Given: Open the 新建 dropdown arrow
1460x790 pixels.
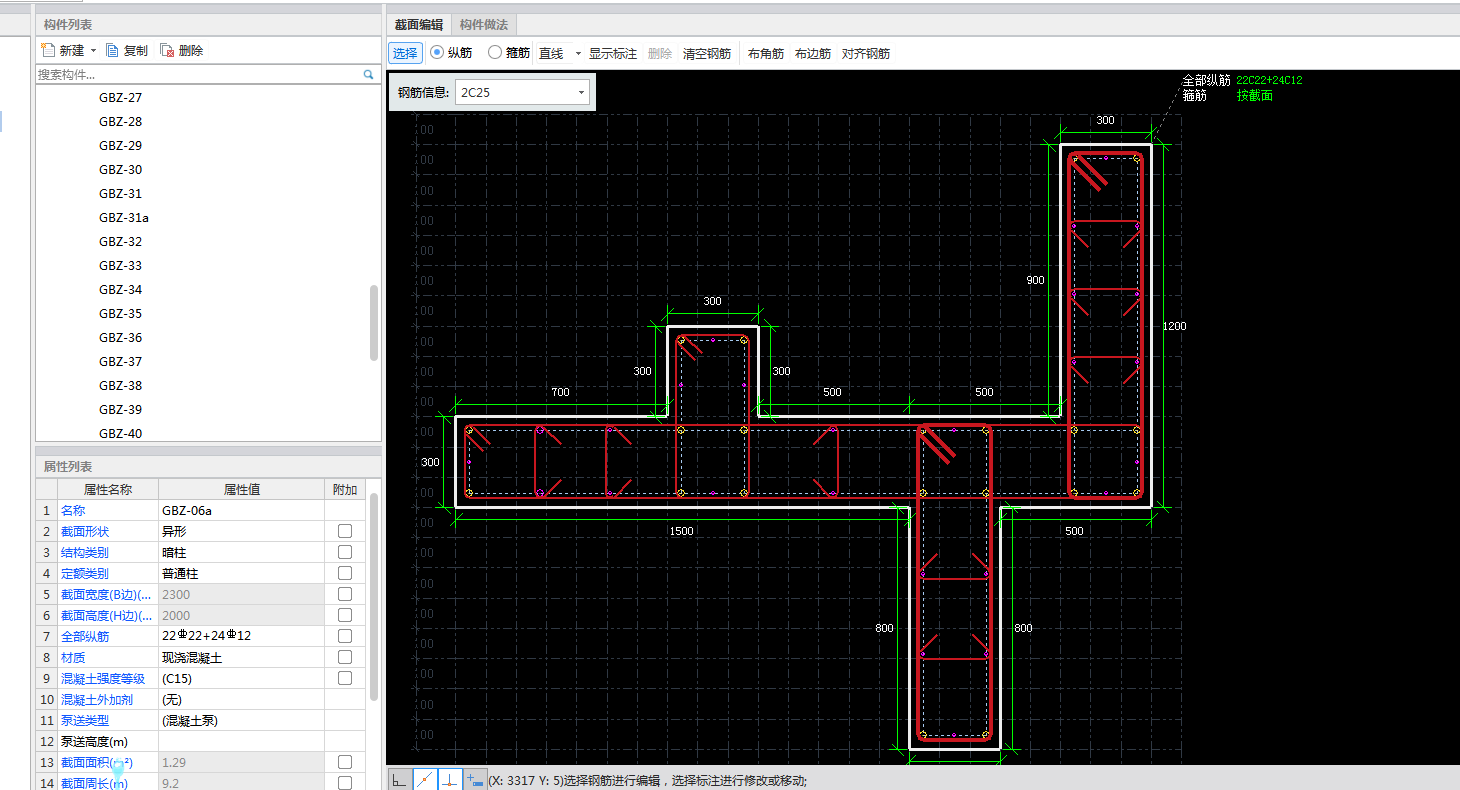Looking at the screenshot, I should [x=93, y=50].
